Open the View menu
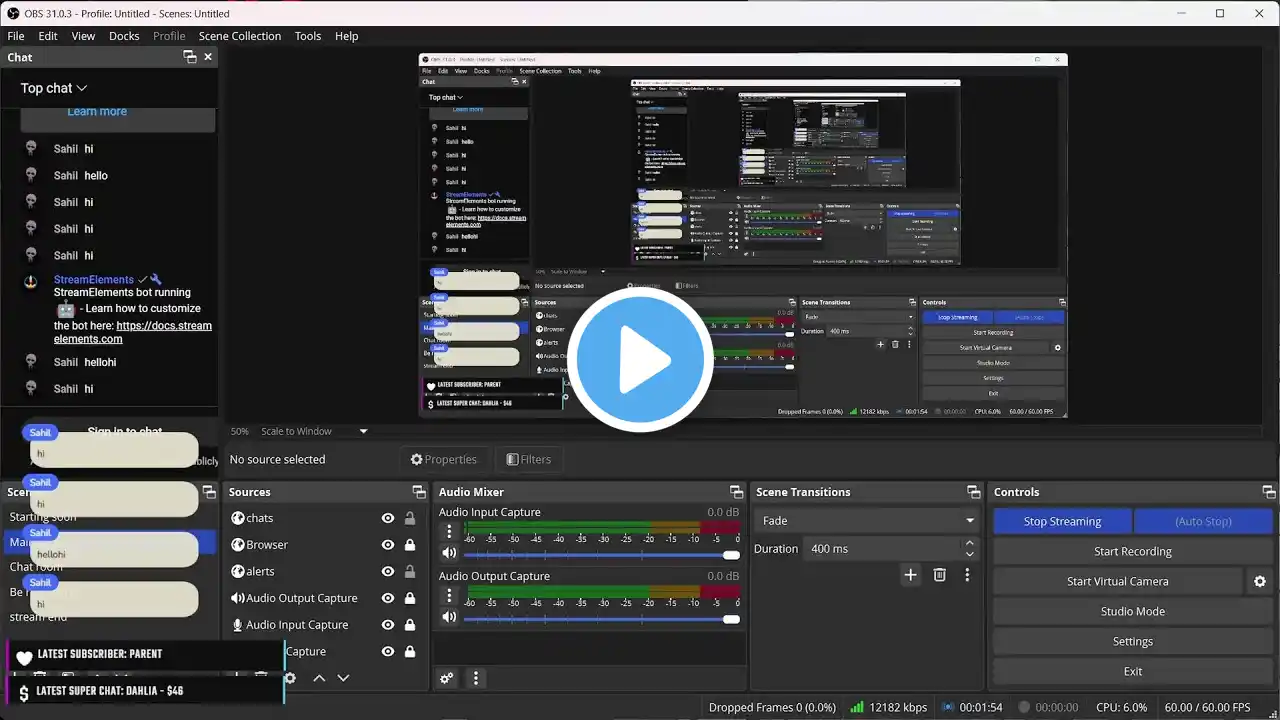This screenshot has width=1280, height=720. [x=83, y=36]
